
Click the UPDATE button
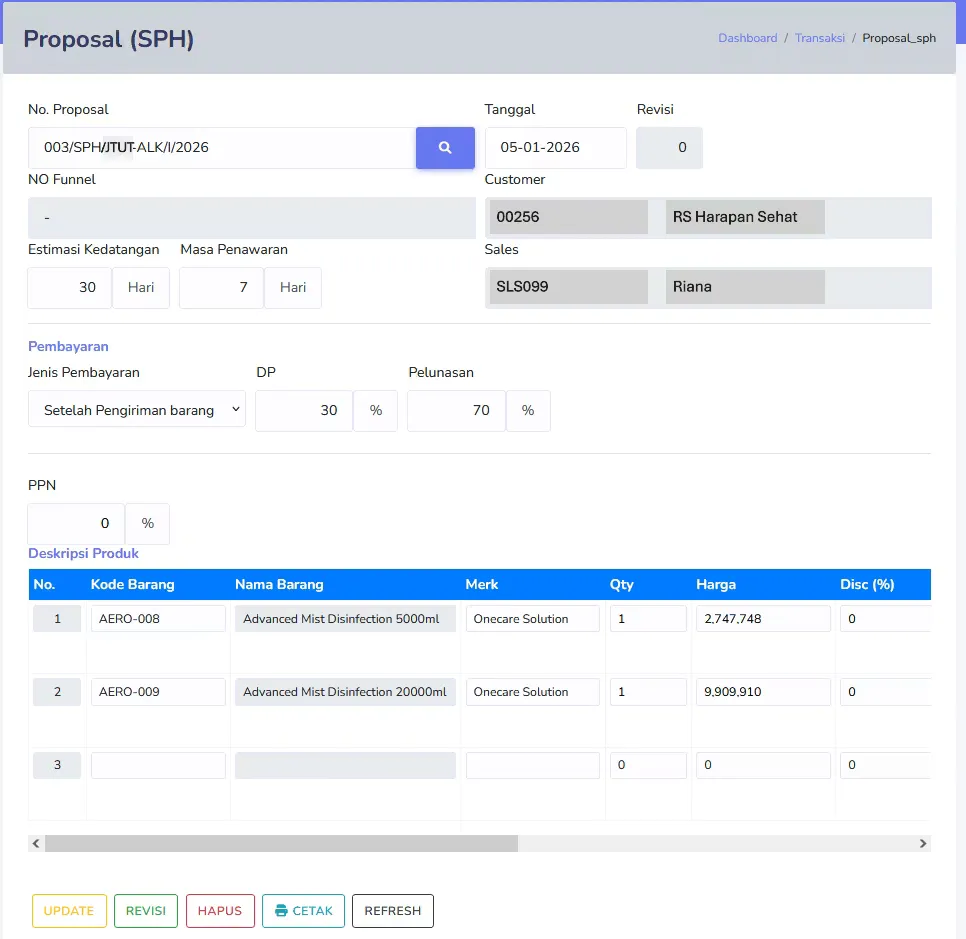tap(69, 911)
